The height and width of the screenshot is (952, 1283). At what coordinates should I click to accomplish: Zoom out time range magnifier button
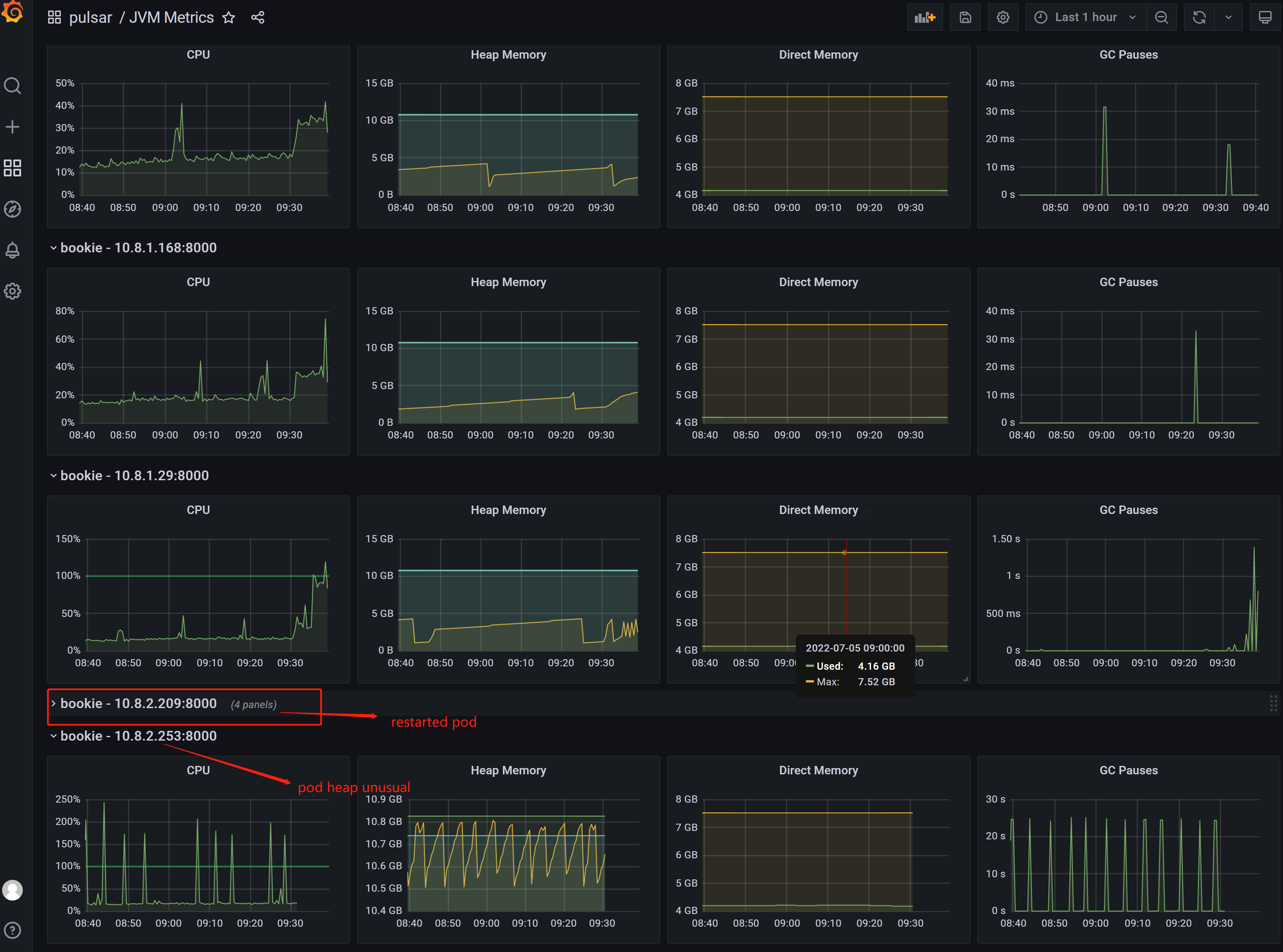(x=1161, y=17)
